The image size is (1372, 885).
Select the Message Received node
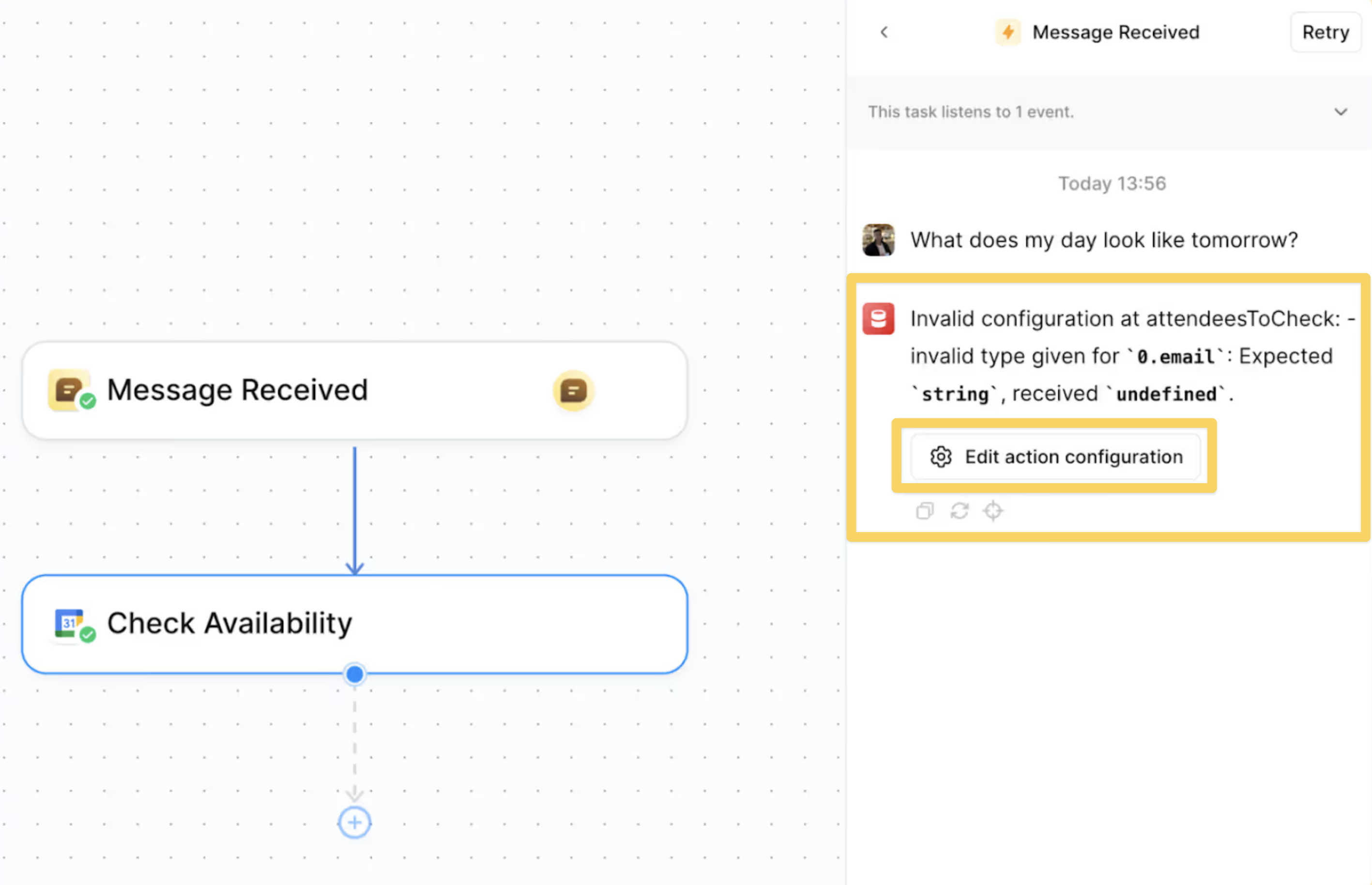pyautogui.click(x=354, y=390)
